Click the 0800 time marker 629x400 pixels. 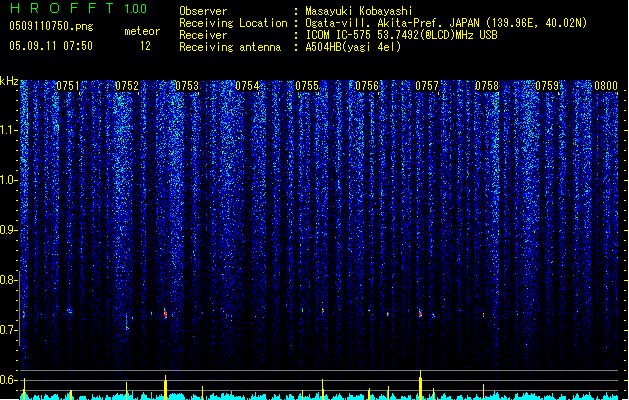pos(606,86)
